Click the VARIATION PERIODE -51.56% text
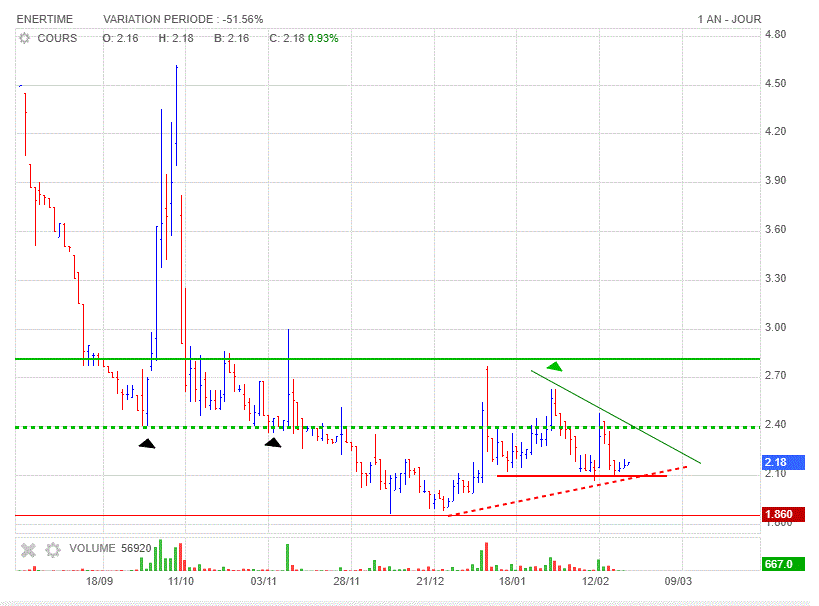819x606 pixels. [183, 19]
